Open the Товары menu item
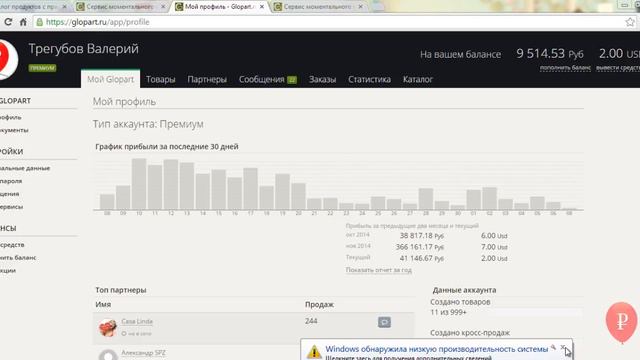The height and width of the screenshot is (360, 640). click(x=160, y=79)
